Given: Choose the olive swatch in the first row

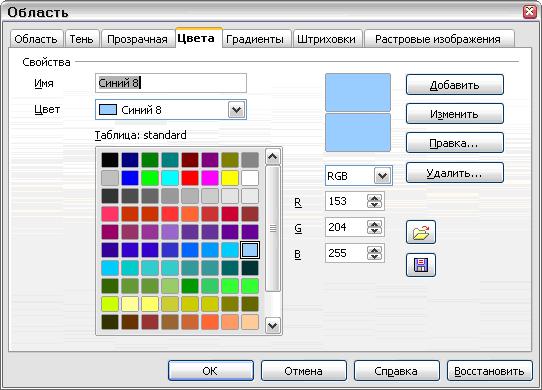Looking at the screenshot, I should [x=230, y=160].
